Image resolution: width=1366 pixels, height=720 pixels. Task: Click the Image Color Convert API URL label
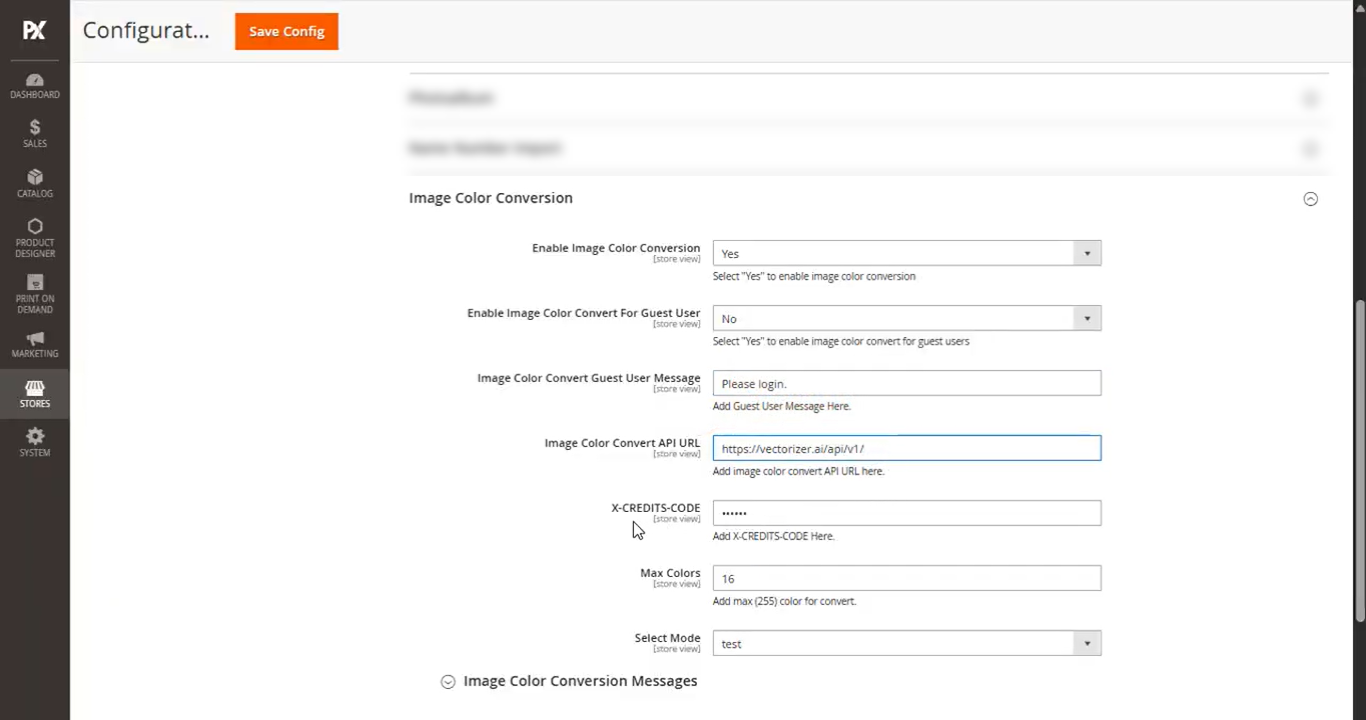coord(622,443)
